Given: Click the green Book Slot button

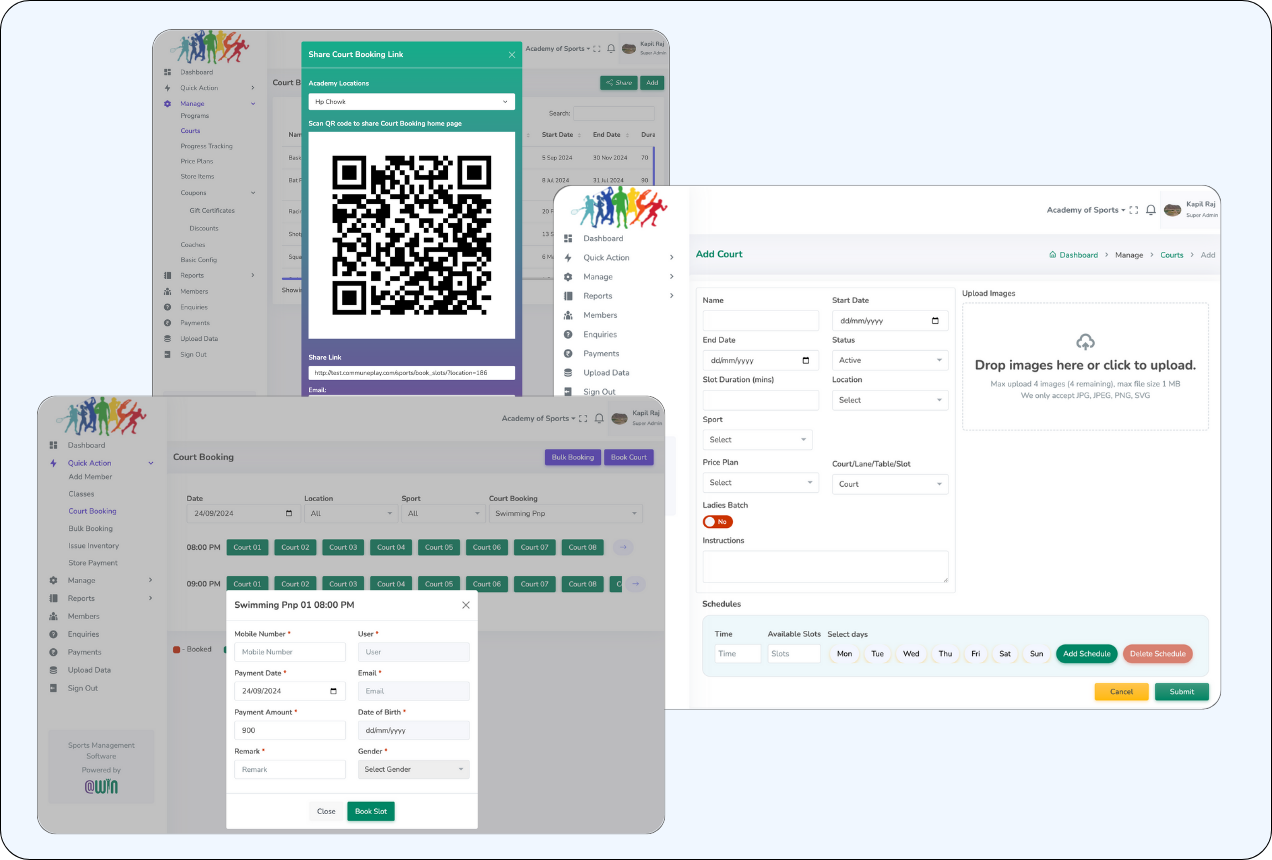Looking at the screenshot, I should click(371, 811).
